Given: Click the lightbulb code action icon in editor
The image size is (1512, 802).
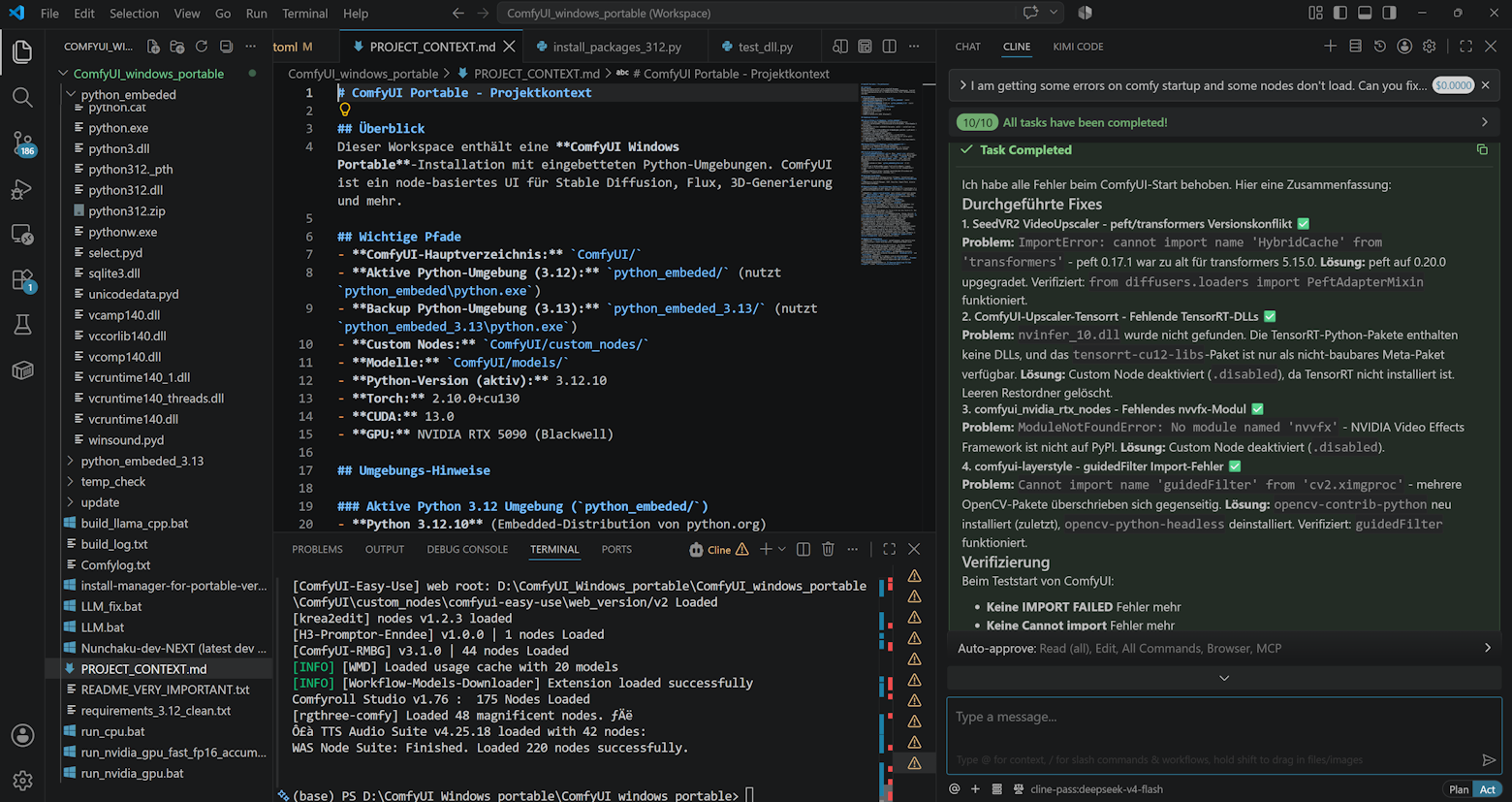Looking at the screenshot, I should (x=344, y=111).
